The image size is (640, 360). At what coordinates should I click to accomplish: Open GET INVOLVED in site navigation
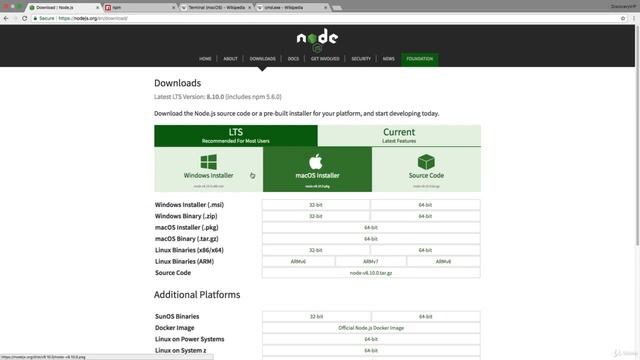(325, 59)
